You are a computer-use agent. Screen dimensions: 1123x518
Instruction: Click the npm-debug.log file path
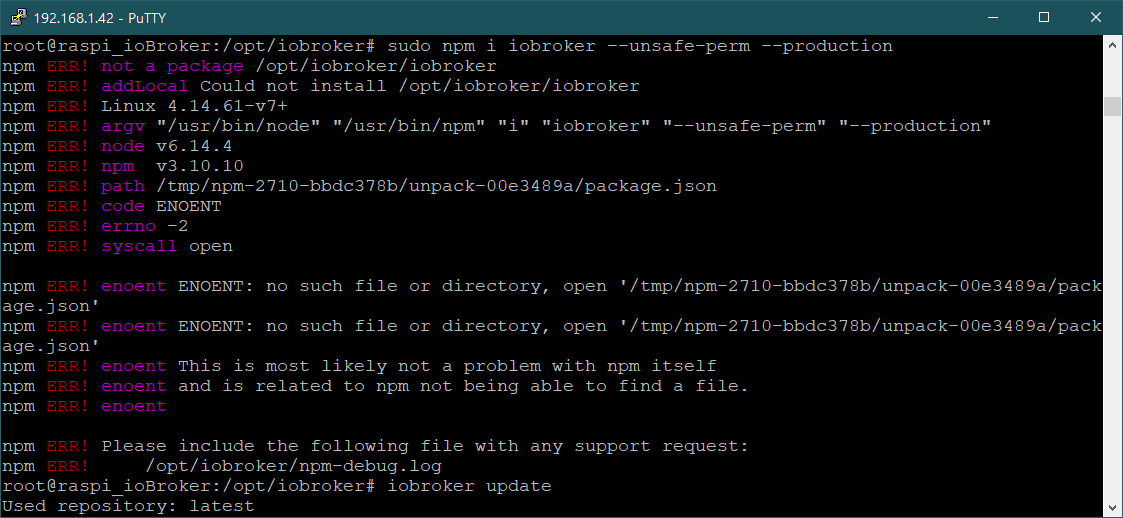pyautogui.click(x=293, y=466)
